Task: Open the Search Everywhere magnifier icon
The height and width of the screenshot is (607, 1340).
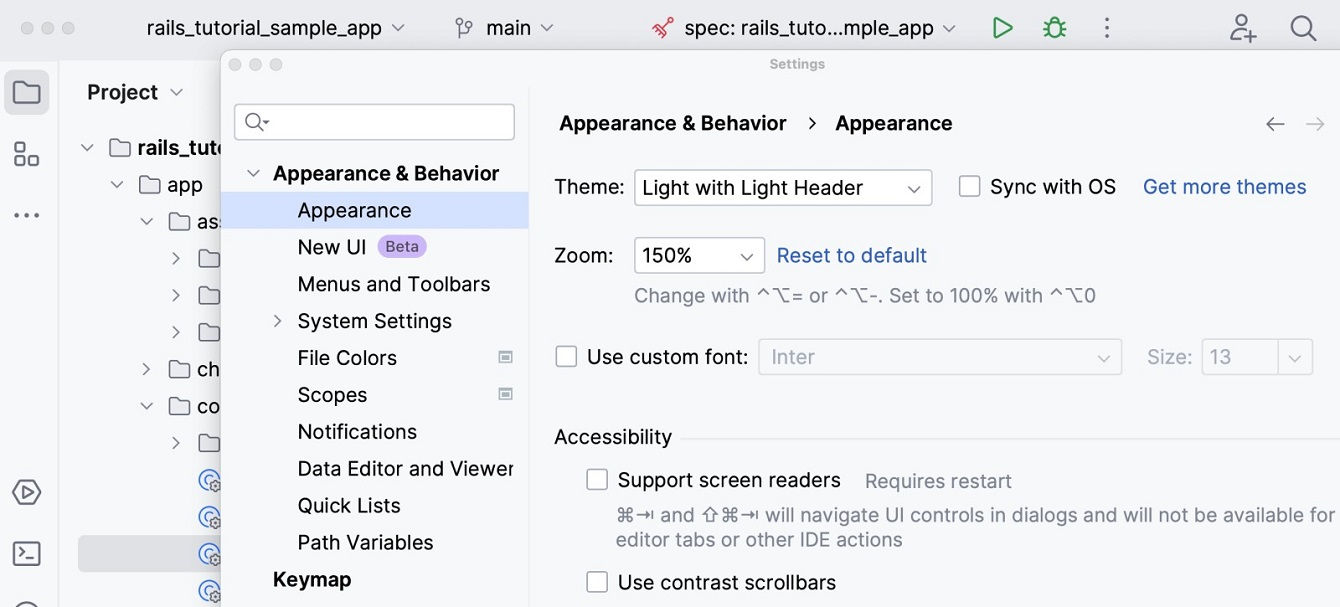Action: pyautogui.click(x=1303, y=28)
